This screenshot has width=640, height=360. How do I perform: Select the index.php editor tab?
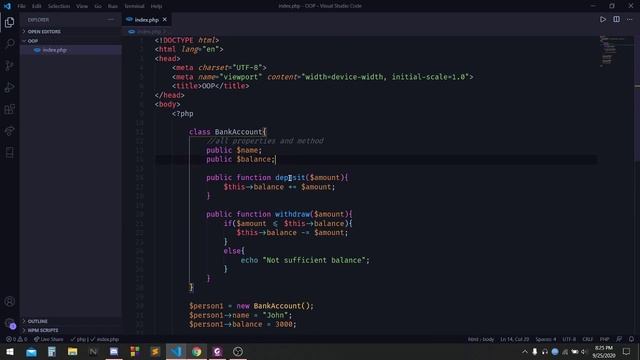(147, 20)
